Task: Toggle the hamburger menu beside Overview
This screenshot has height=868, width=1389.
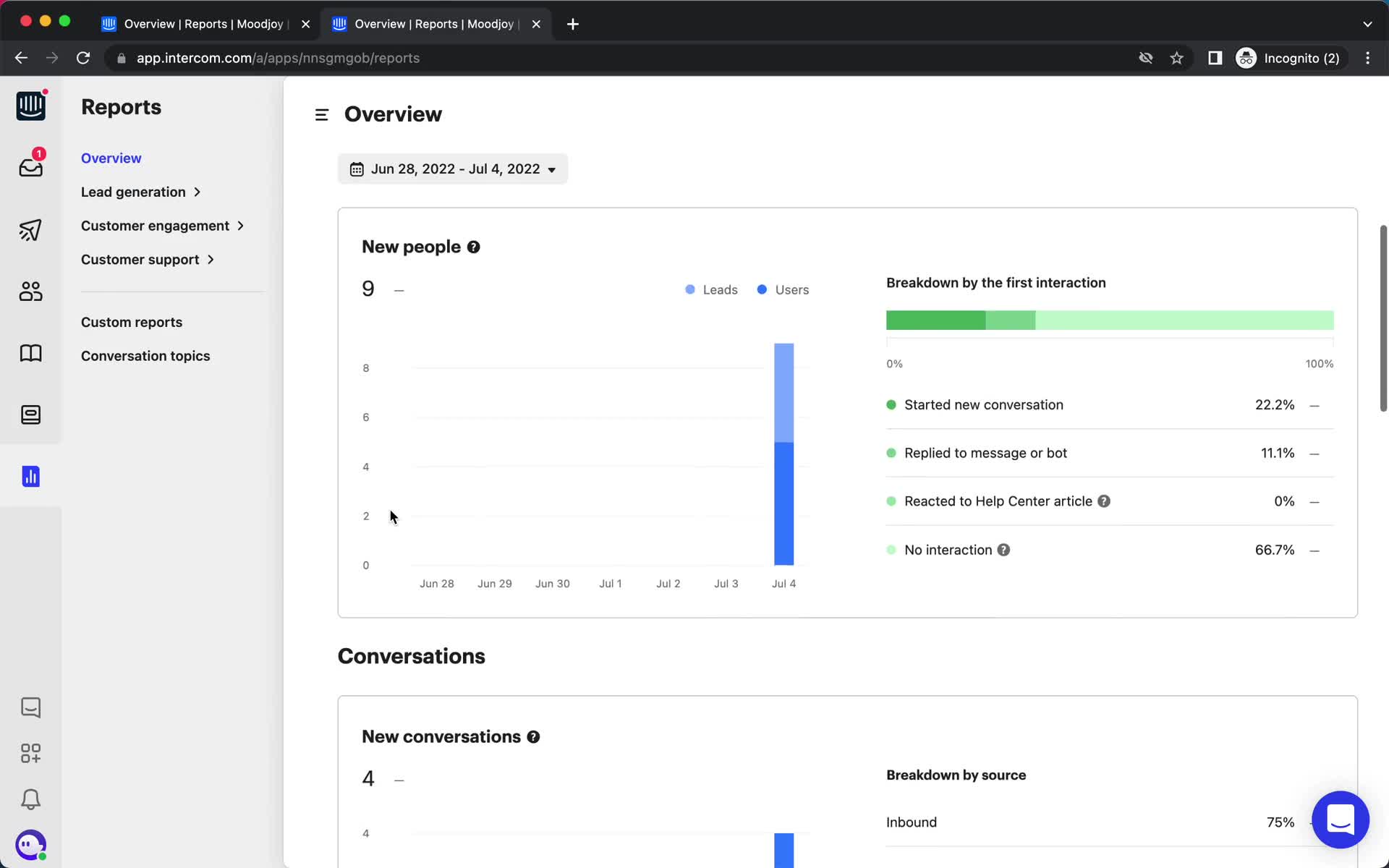Action: [x=322, y=114]
